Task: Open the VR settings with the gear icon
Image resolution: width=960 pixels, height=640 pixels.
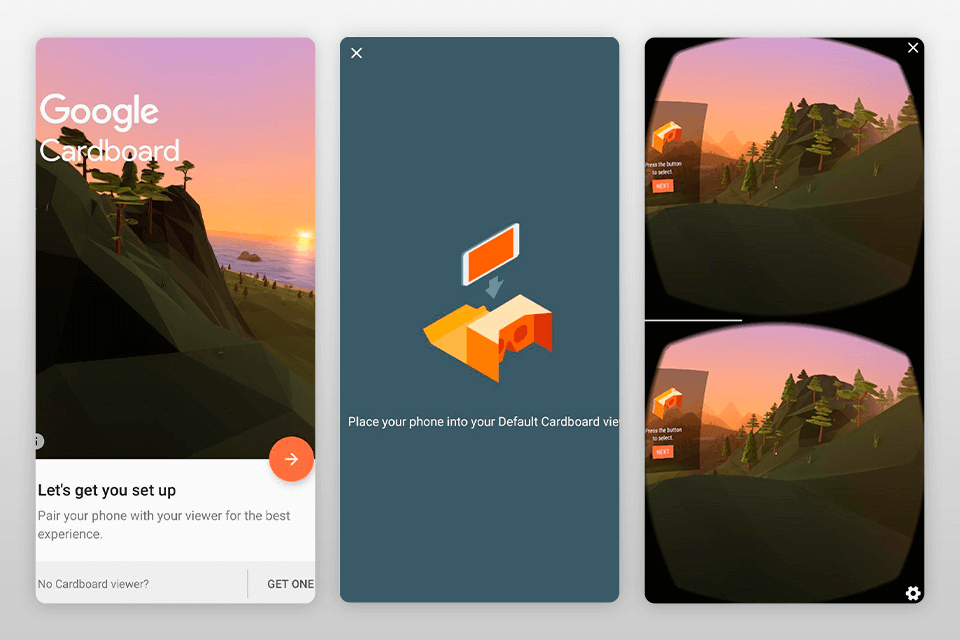Action: 913,593
